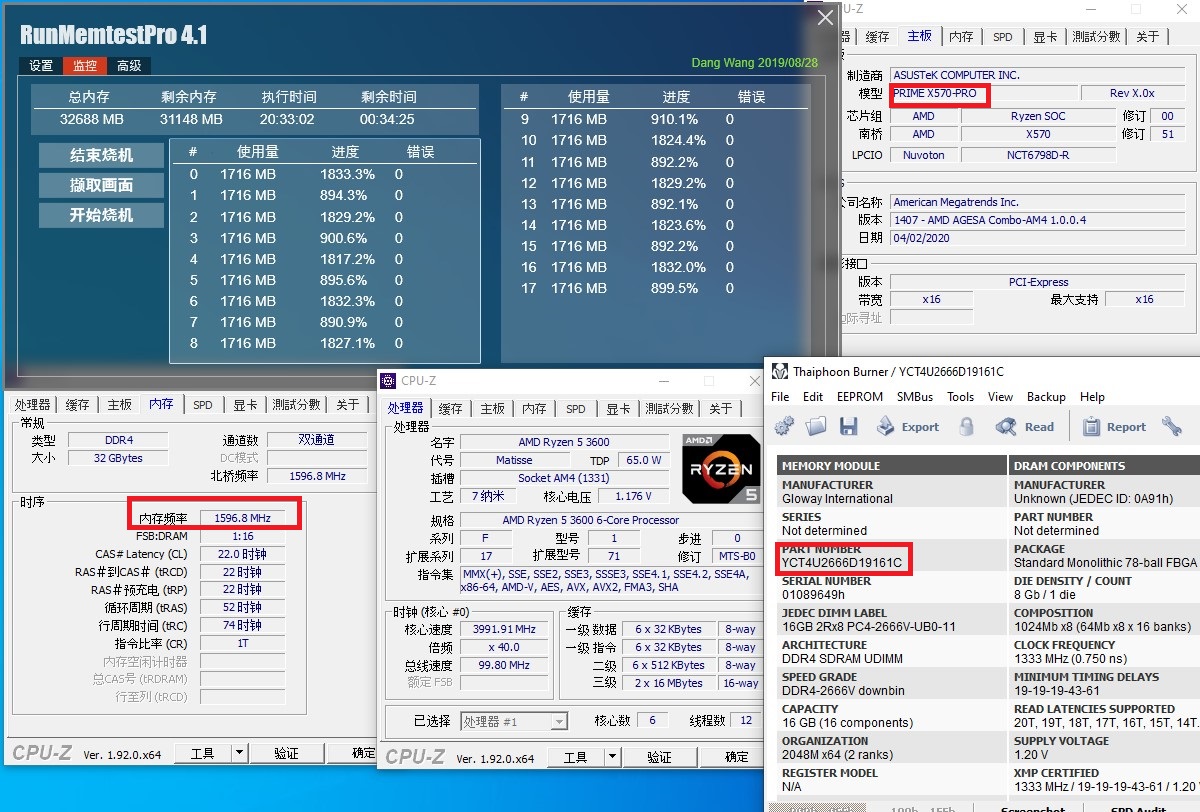The image size is (1200, 812).
Task: Click BIOS version 1407 AMD AGESA field
Action: coord(1037,220)
